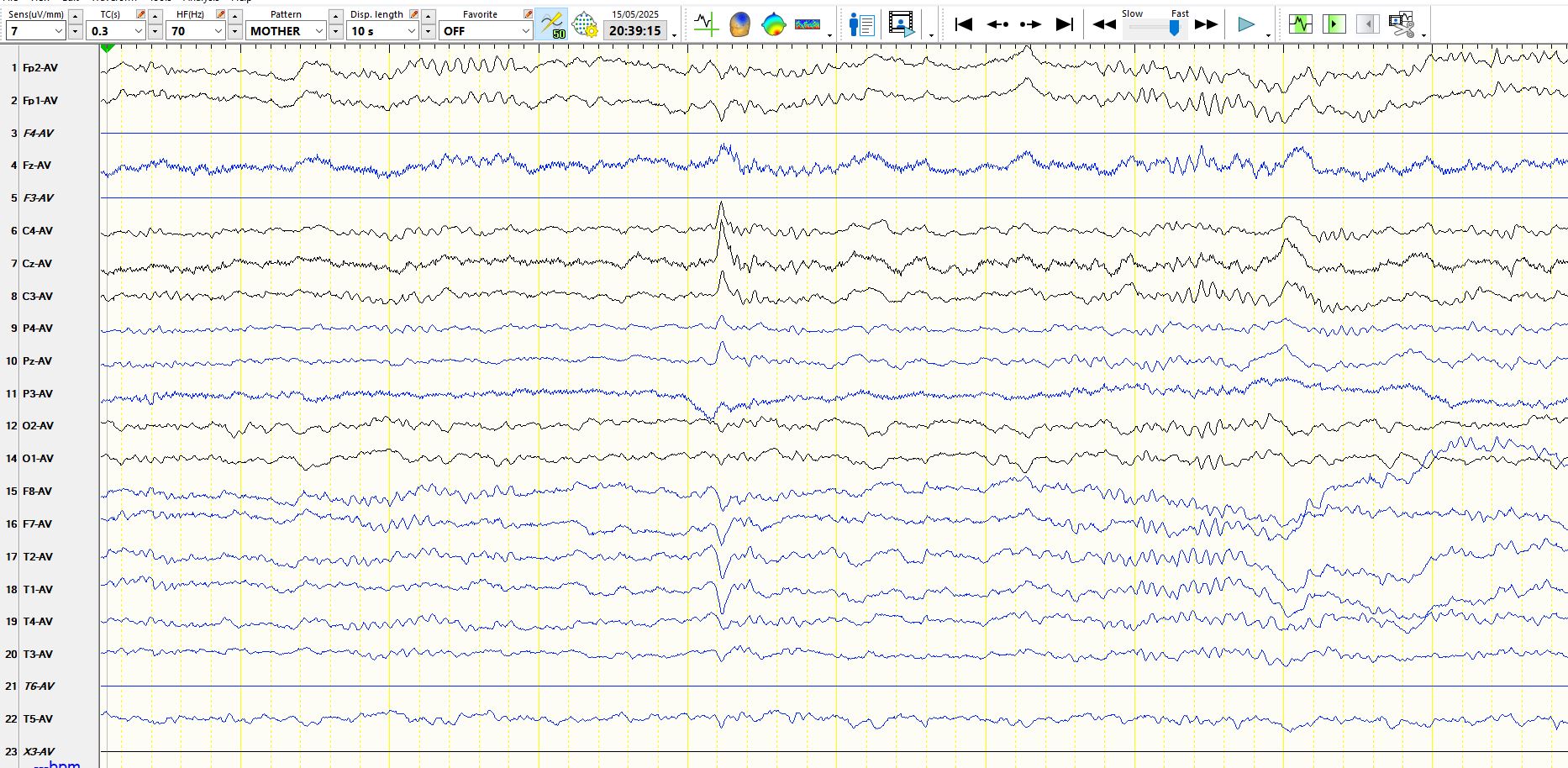This screenshot has height=768, width=1568.
Task: Click the rewind double-arrow button
Action: point(1104,24)
